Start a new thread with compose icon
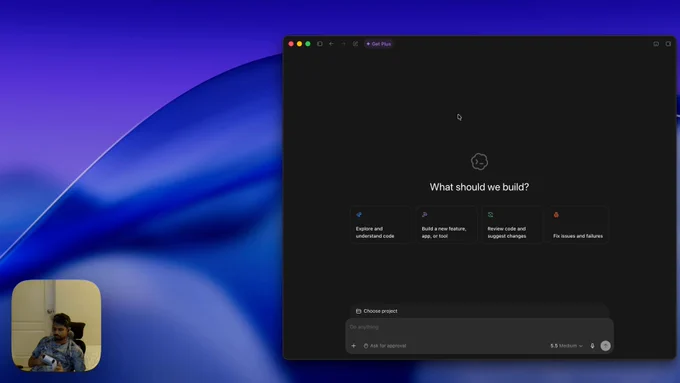The height and width of the screenshot is (383, 680). 355,44
